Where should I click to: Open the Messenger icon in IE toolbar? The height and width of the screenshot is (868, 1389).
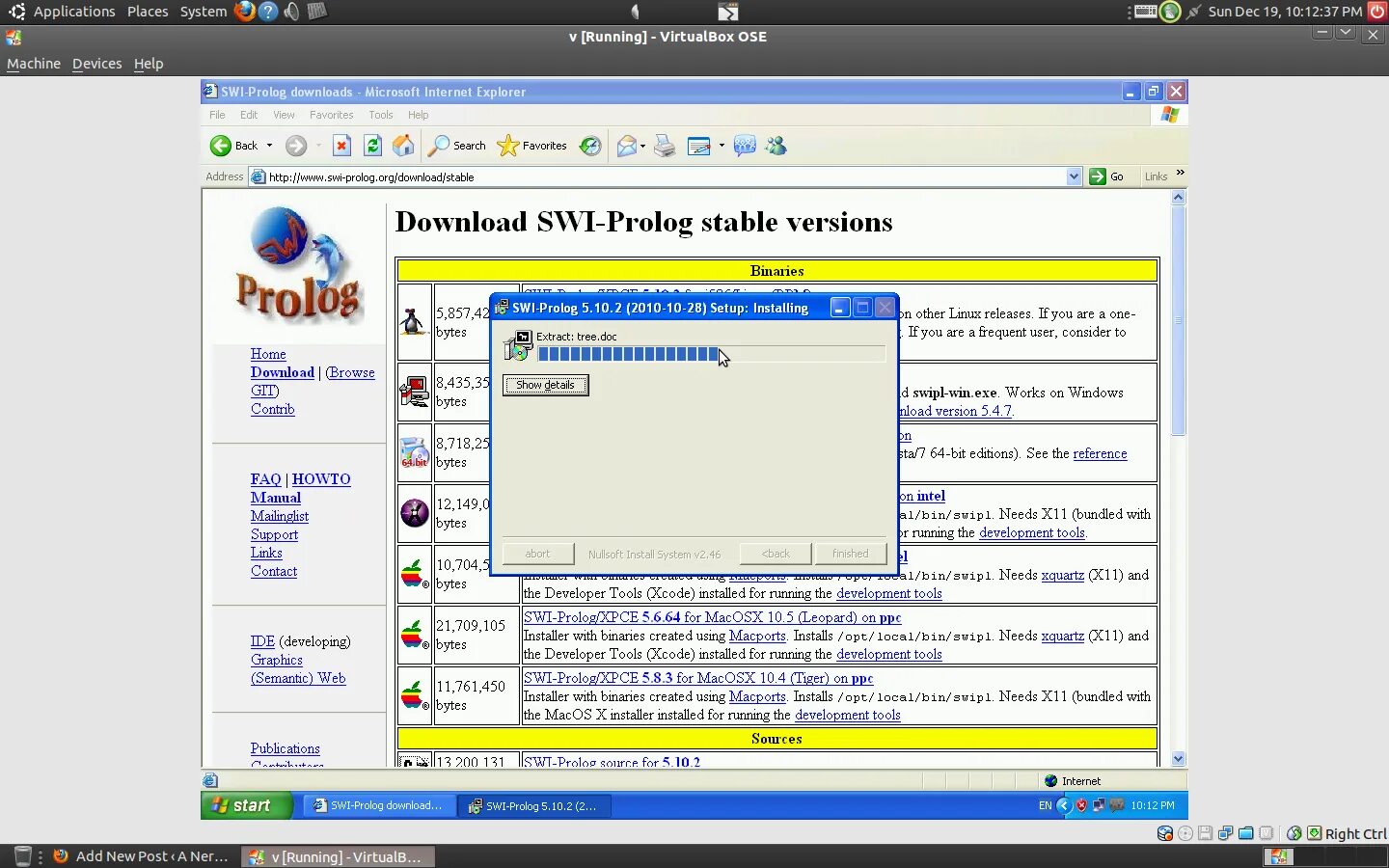[x=776, y=146]
